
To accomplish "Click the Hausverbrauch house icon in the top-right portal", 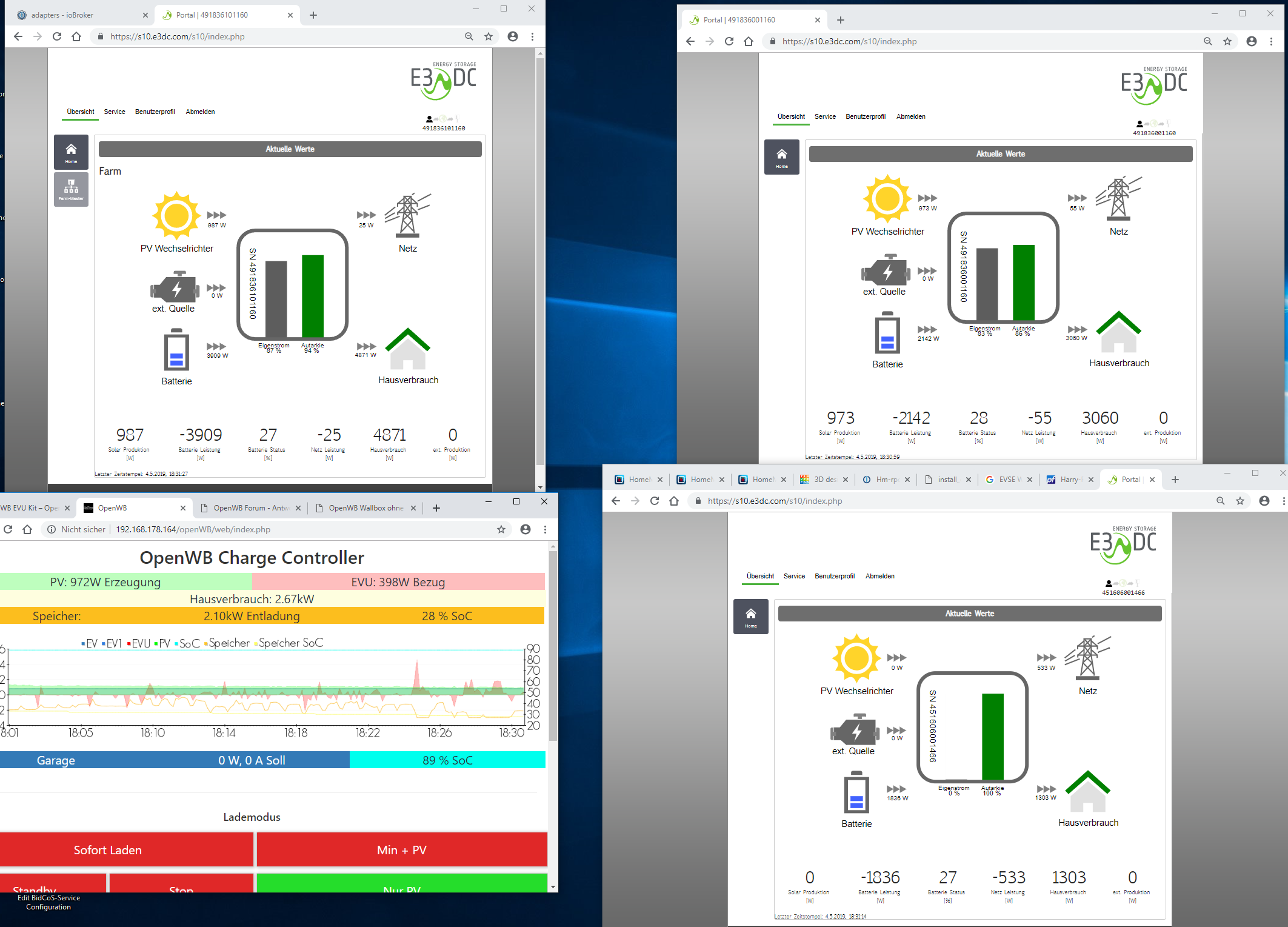I will coord(1118,332).
